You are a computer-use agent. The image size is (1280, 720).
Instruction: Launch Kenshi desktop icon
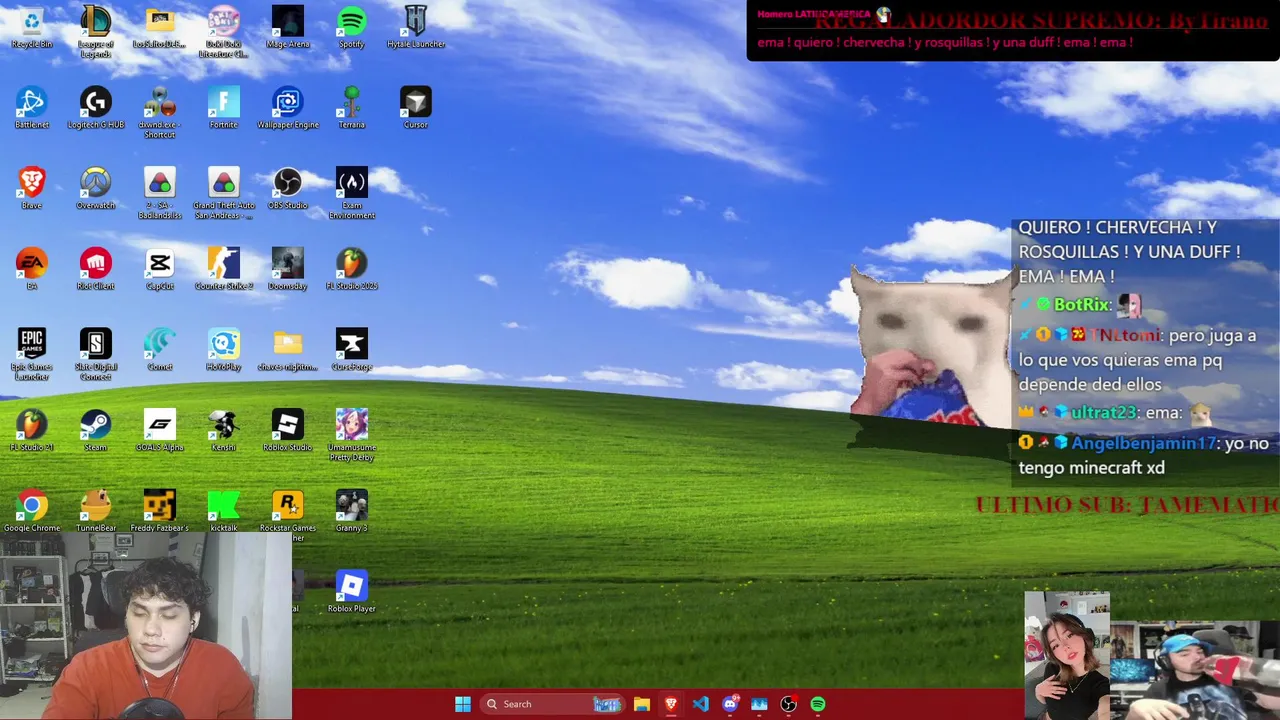[x=224, y=430]
